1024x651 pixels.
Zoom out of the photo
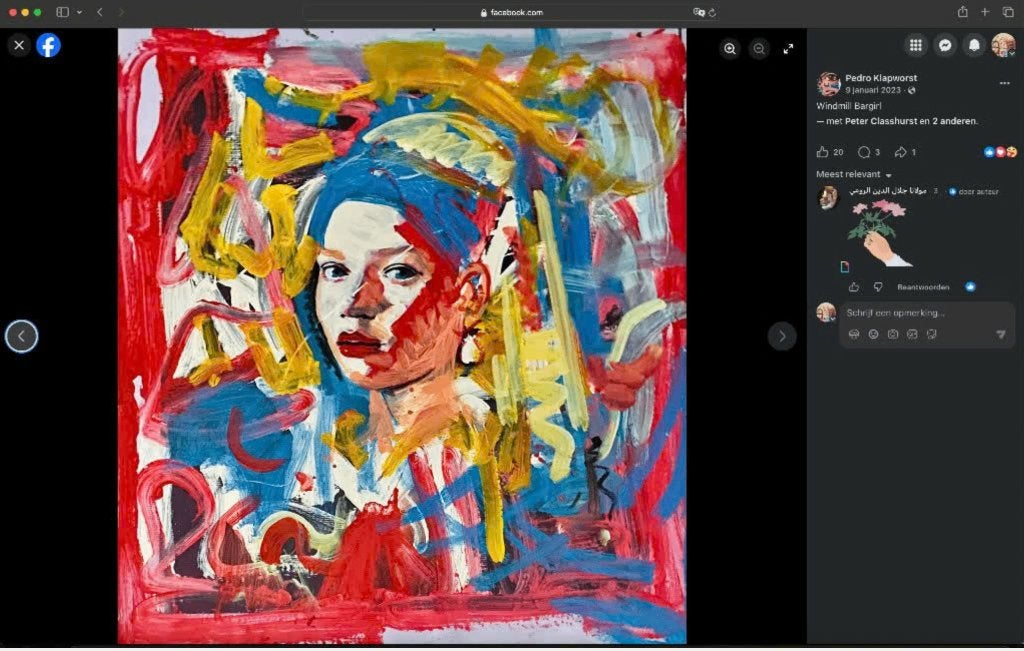759,48
